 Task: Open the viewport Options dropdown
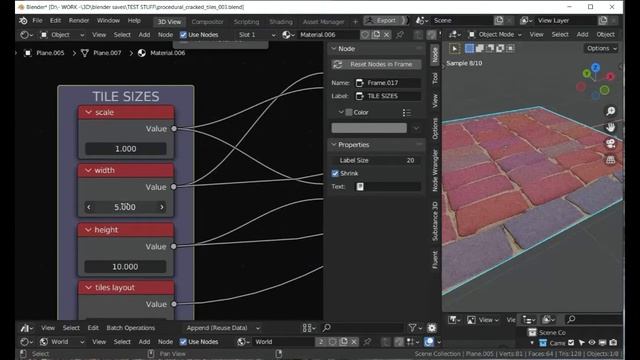(602, 49)
